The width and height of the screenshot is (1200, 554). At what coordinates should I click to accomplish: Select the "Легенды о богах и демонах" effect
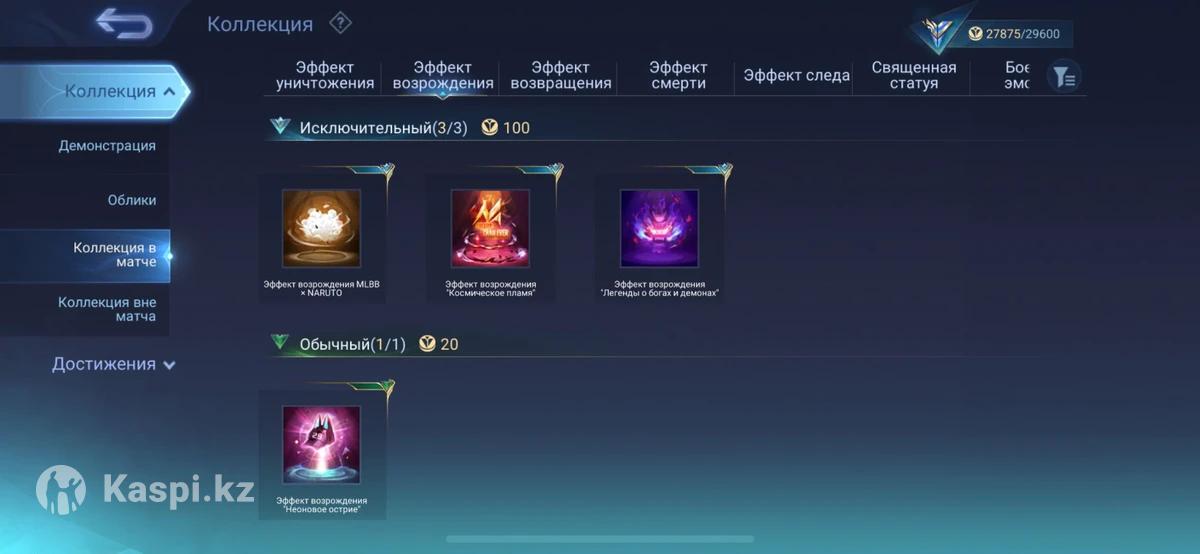pos(660,228)
